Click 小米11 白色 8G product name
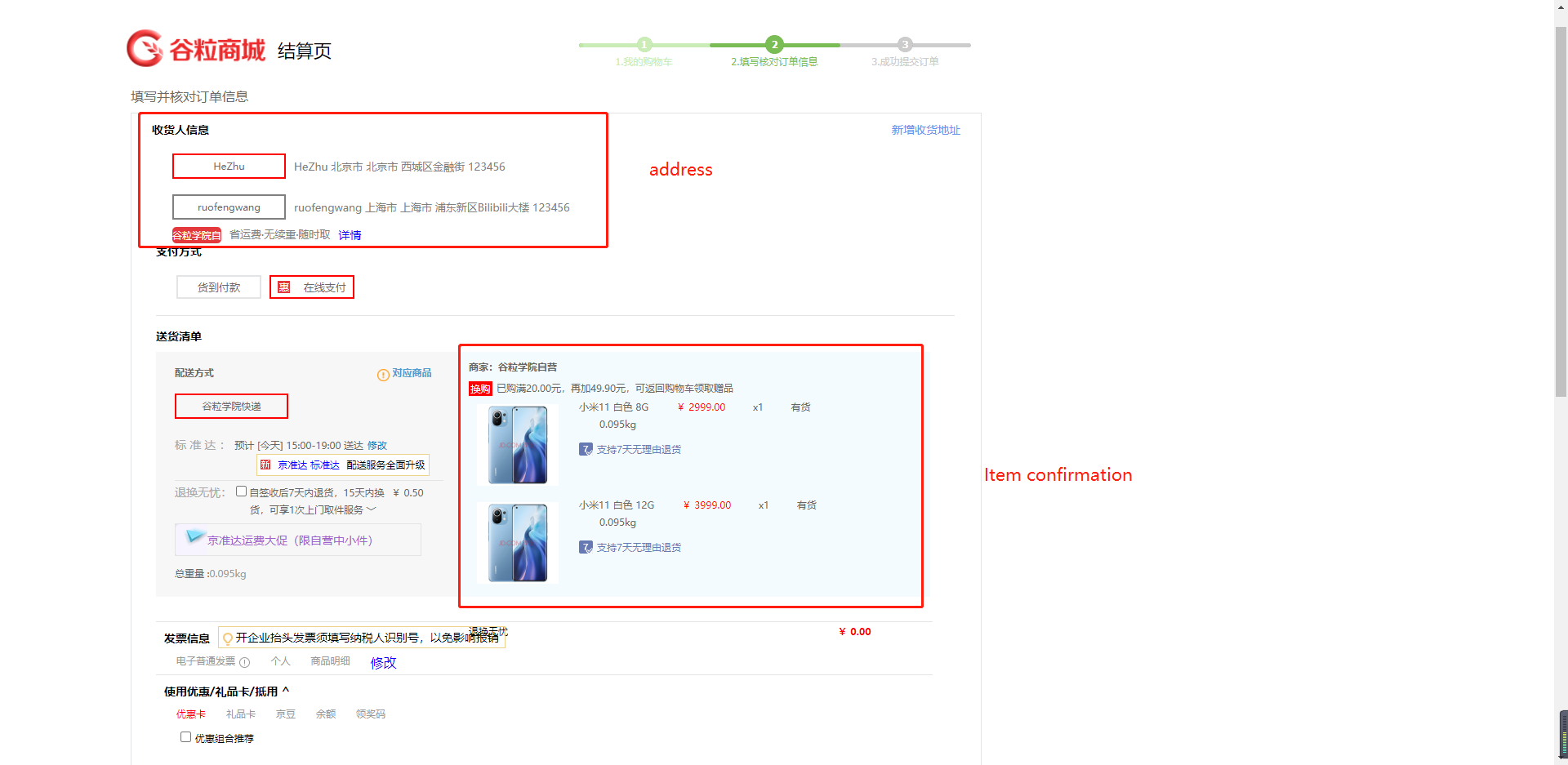This screenshot has width=1568, height=765. pos(613,407)
